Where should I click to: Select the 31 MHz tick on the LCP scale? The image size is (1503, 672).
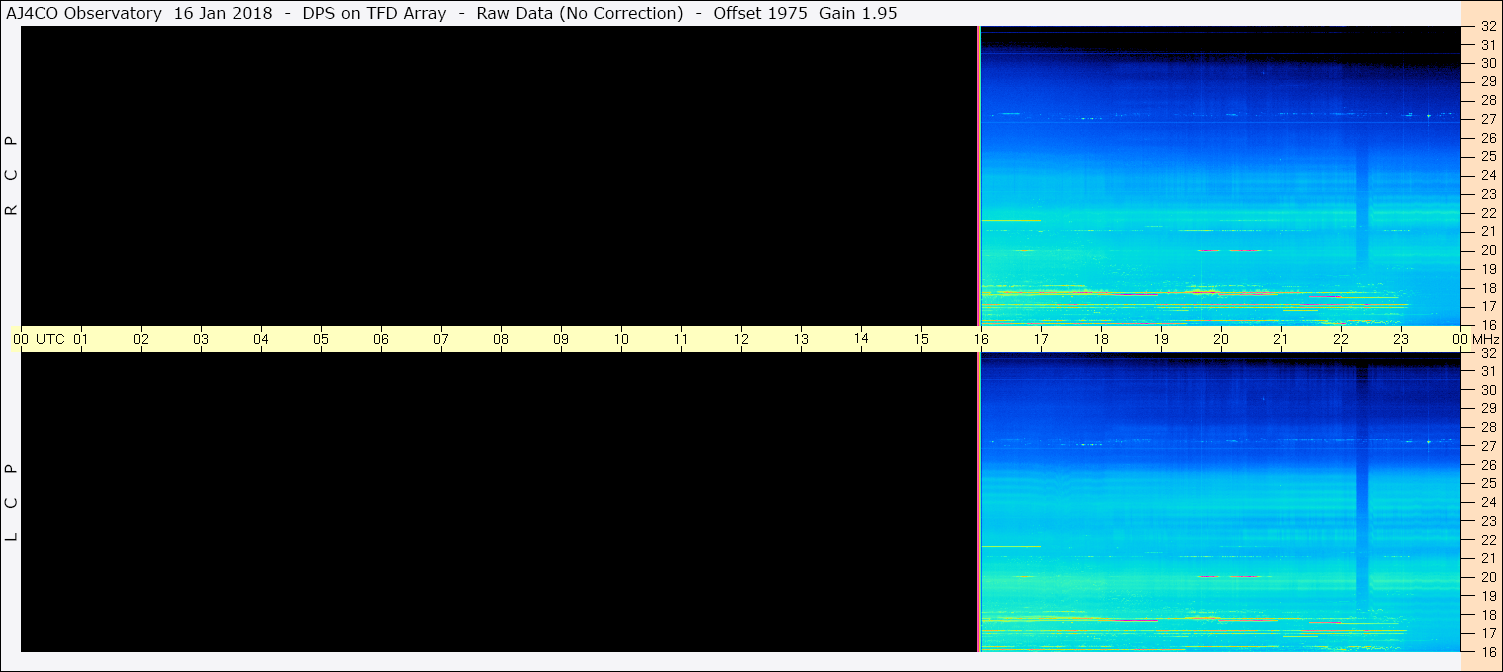[1488, 371]
